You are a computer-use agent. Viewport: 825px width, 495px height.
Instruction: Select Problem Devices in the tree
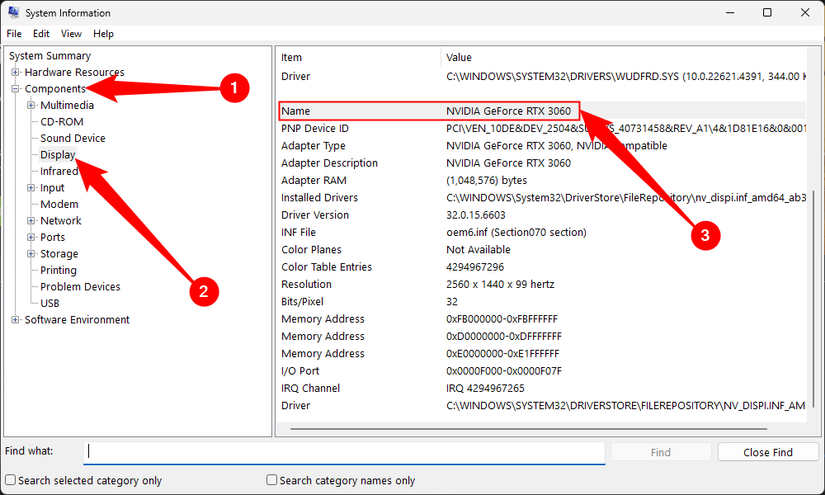80,287
